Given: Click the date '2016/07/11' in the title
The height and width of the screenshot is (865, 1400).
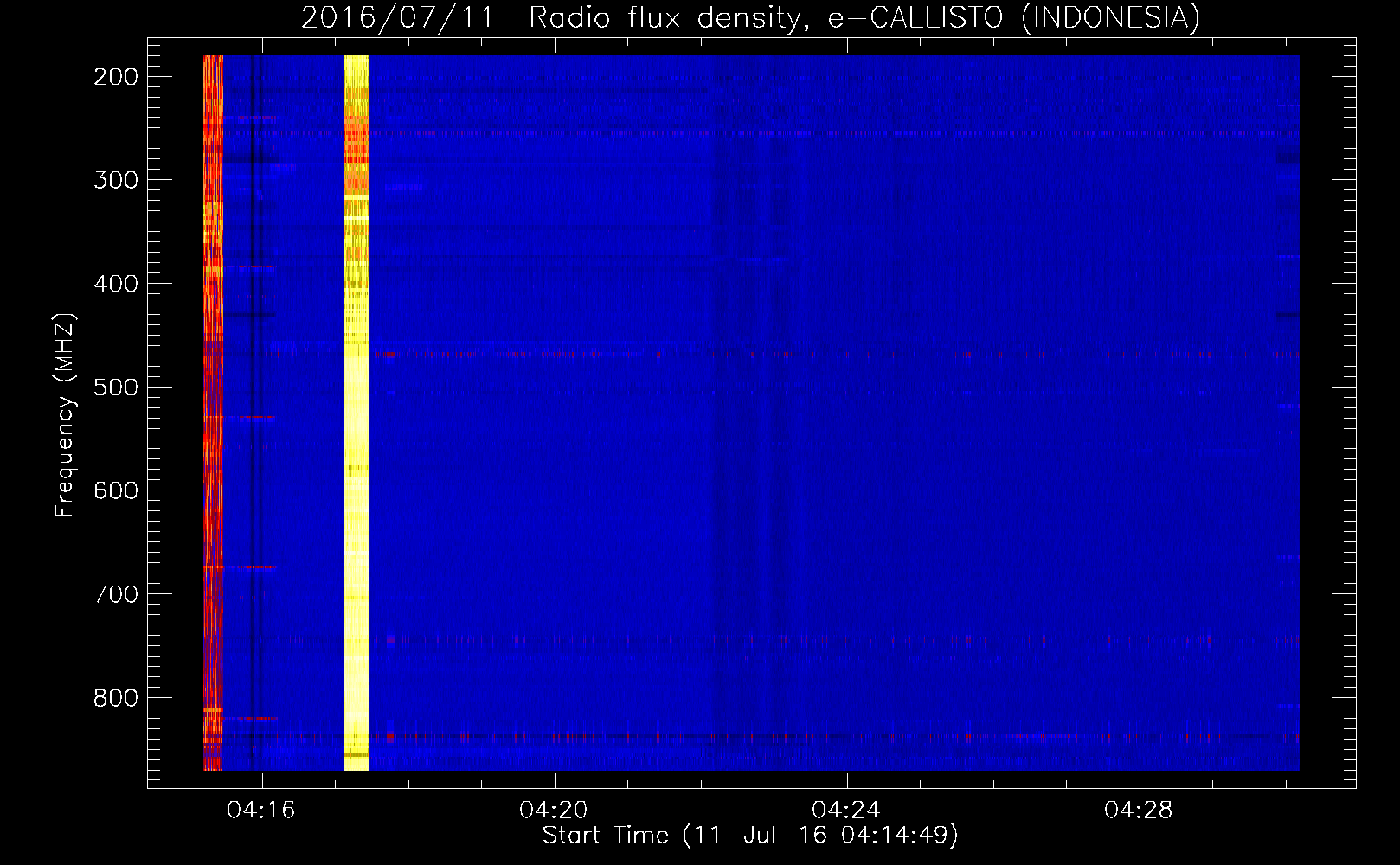Looking at the screenshot, I should (x=397, y=17).
